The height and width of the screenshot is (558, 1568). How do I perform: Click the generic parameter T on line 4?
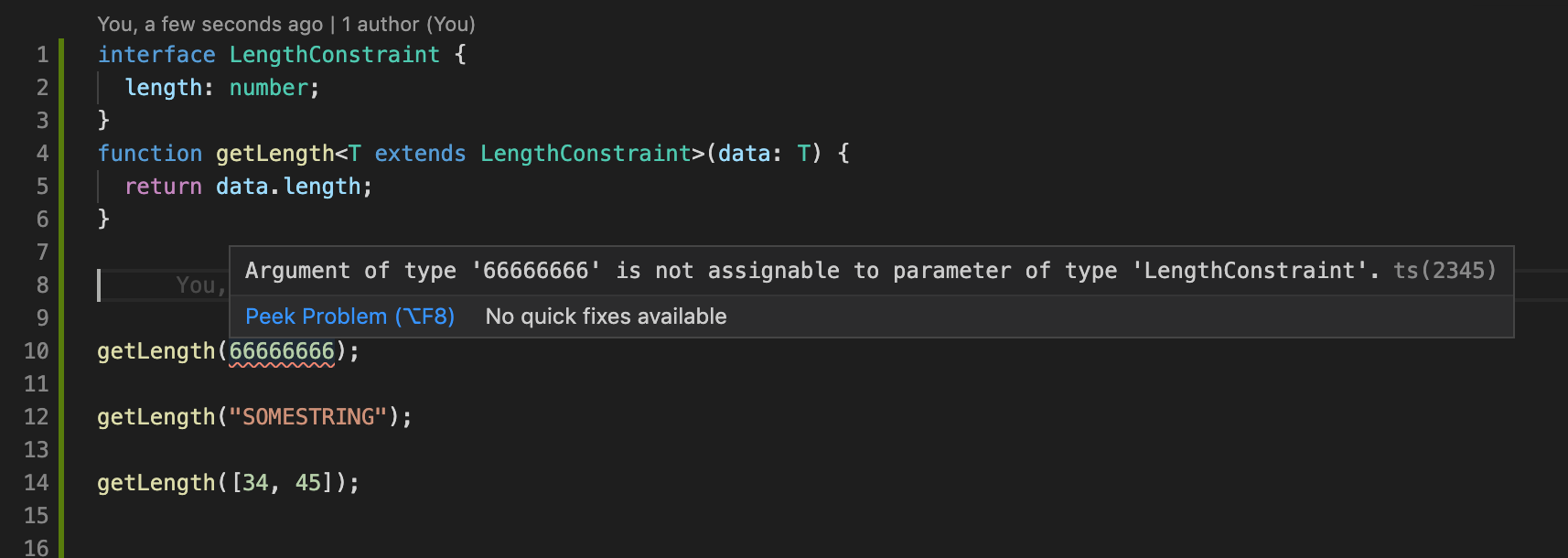(x=352, y=153)
